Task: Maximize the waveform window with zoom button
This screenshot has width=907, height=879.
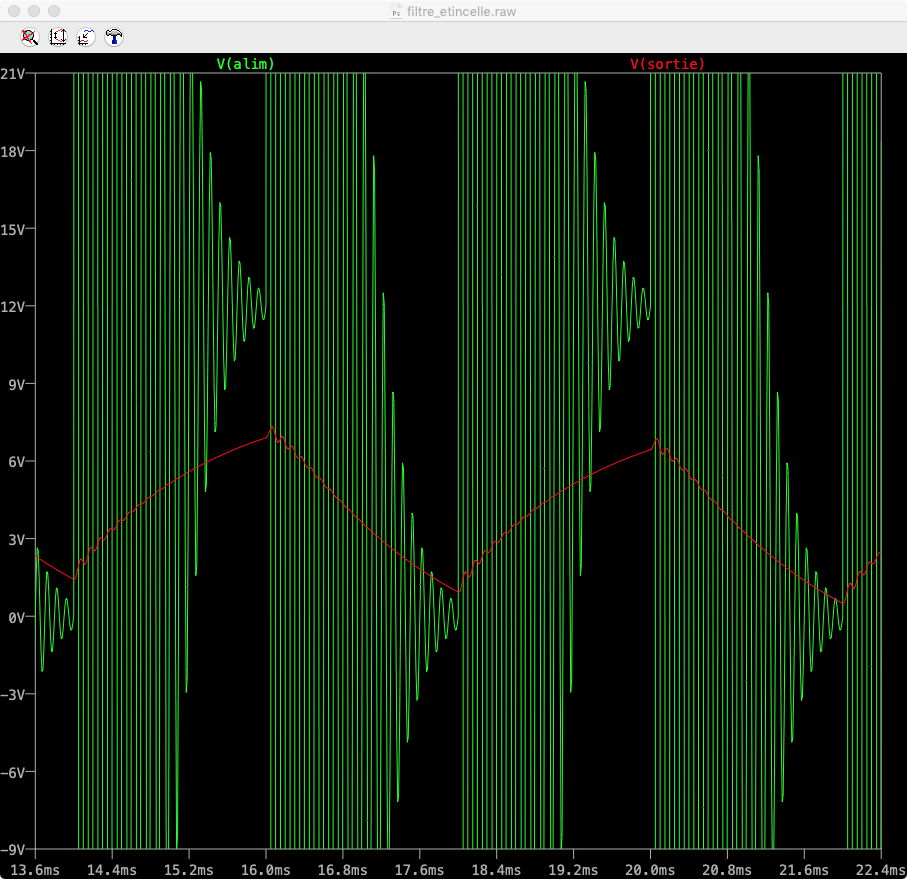Action: tap(54, 11)
